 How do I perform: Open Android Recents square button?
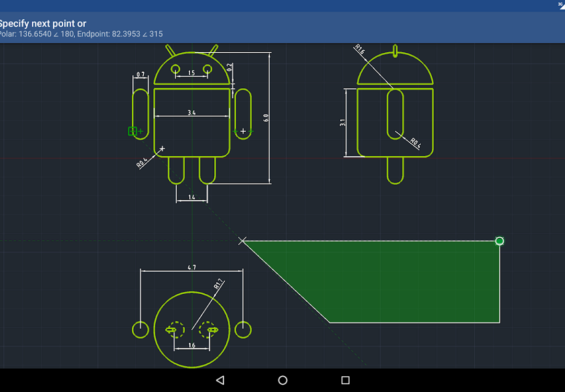[345, 380]
